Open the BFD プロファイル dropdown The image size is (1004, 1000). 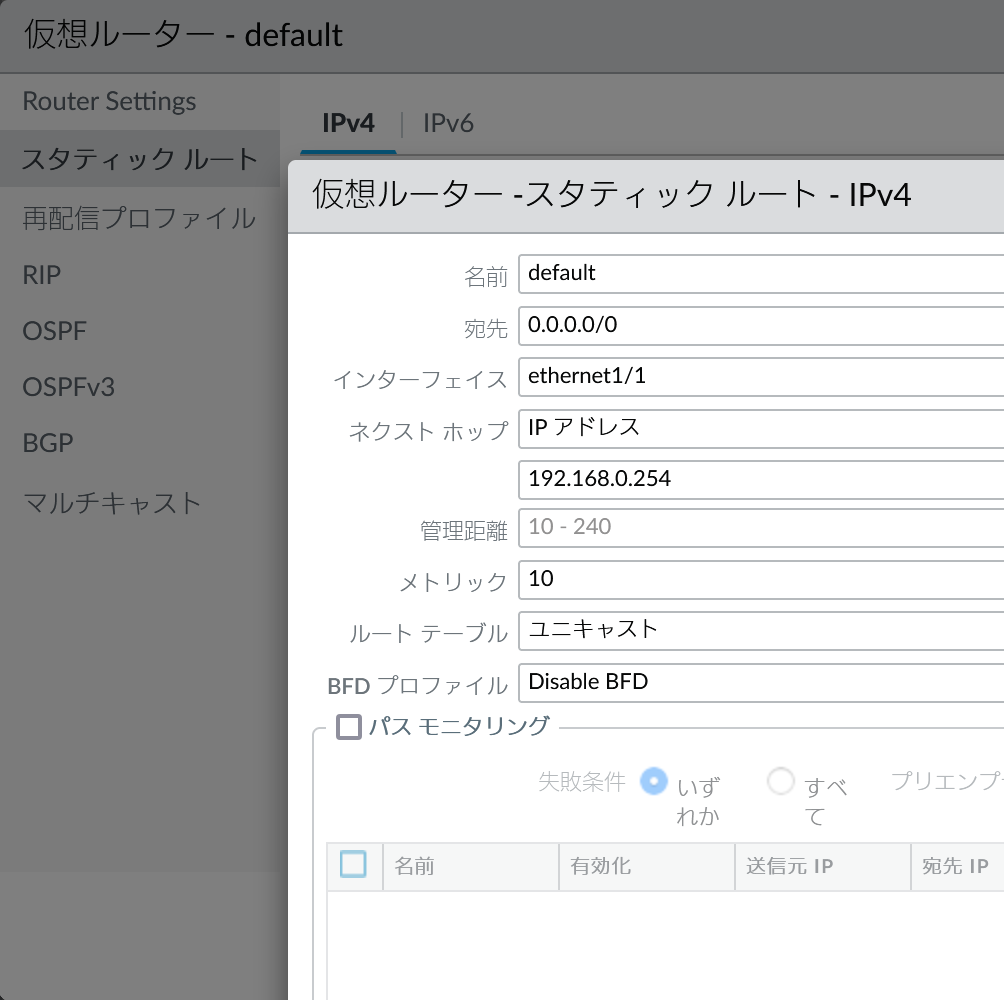pyautogui.click(x=761, y=682)
